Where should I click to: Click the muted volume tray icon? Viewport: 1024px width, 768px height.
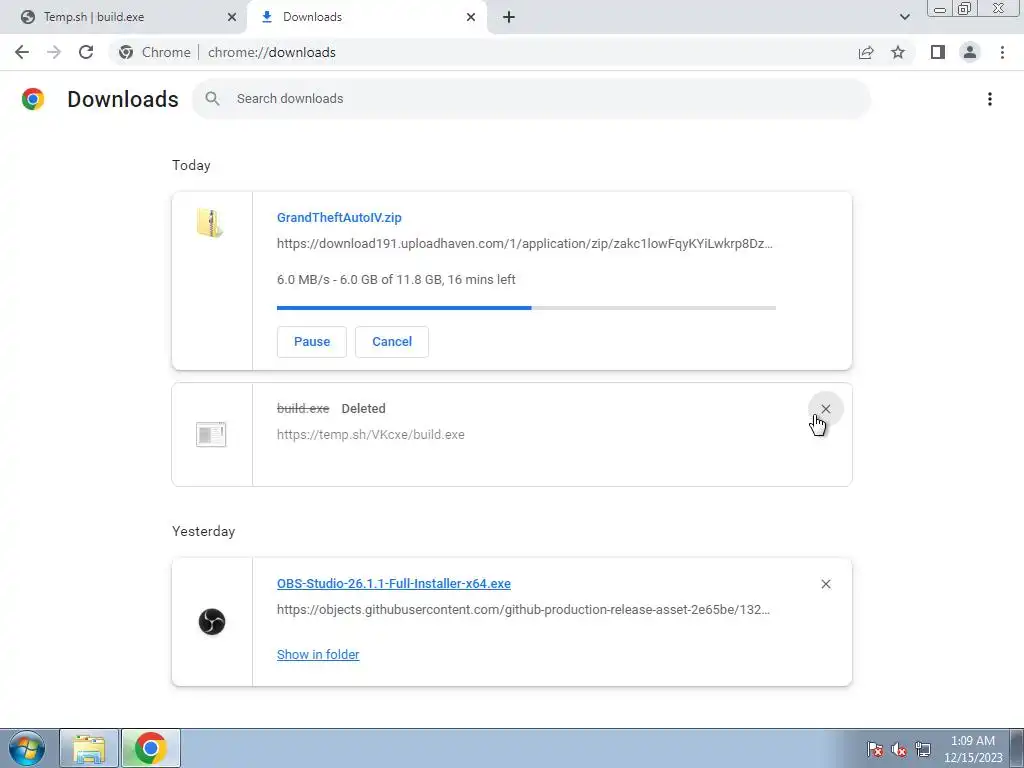click(x=899, y=749)
